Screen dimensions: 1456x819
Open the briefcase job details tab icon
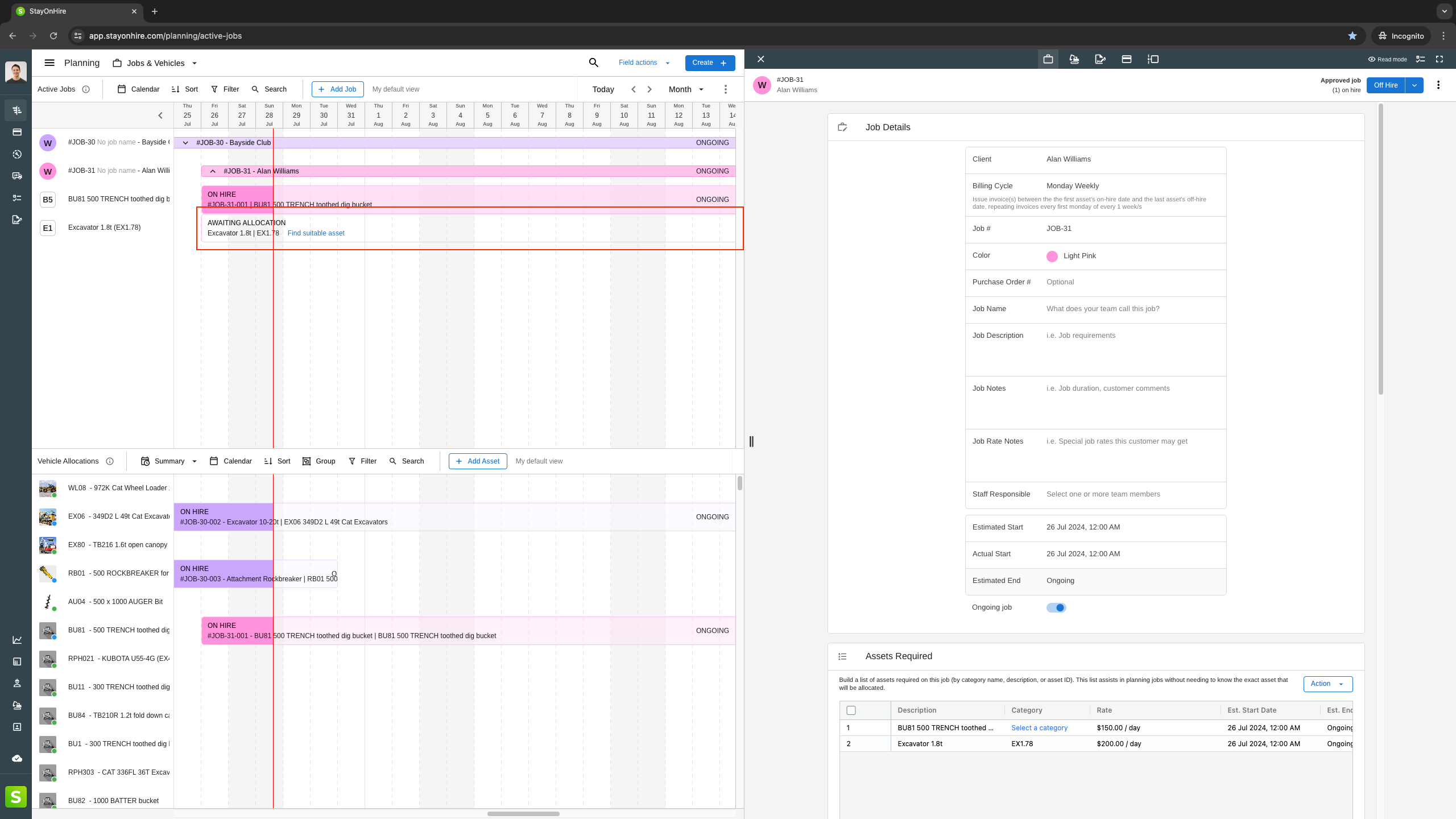pos(1048,59)
